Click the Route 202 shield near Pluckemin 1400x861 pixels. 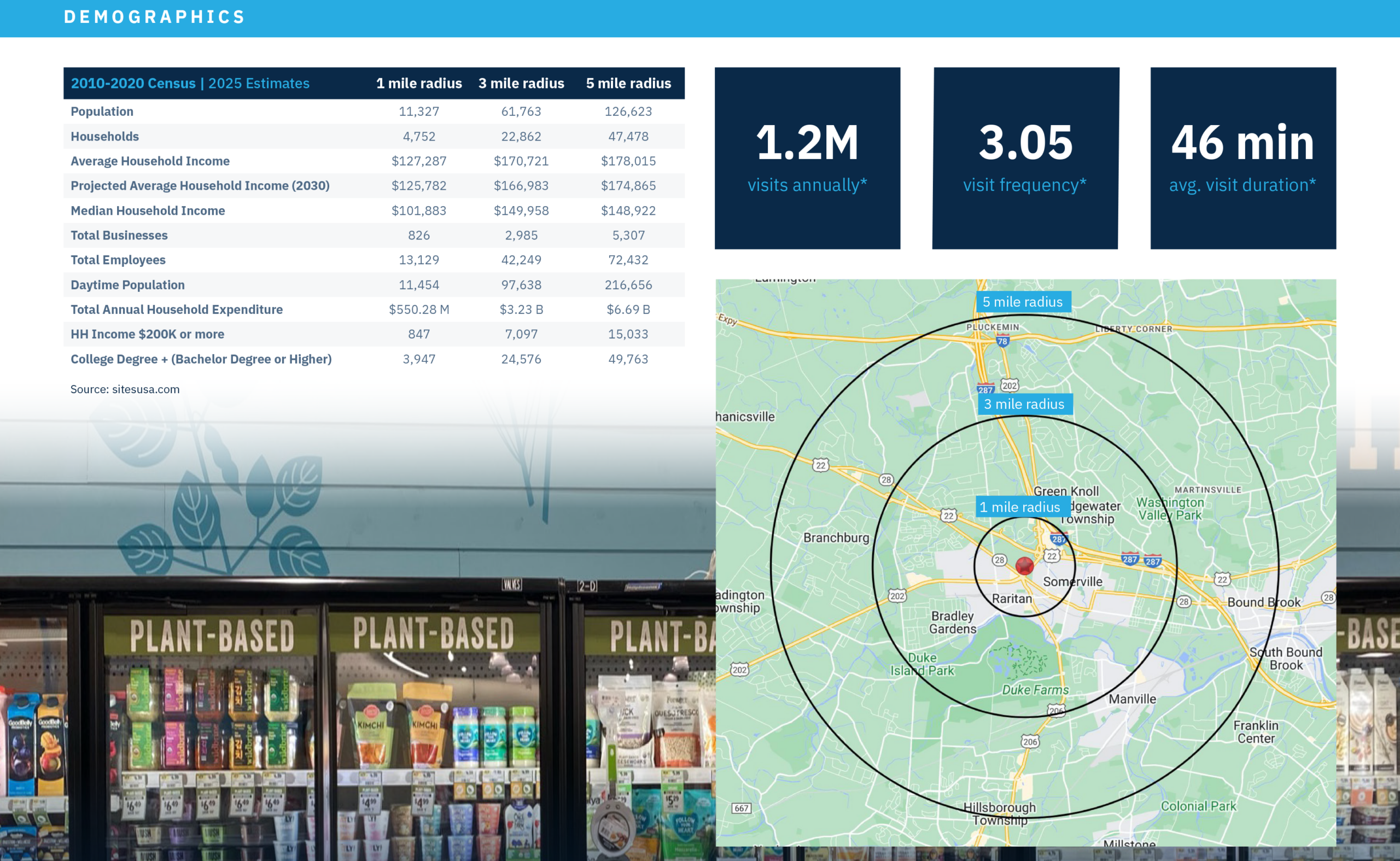[x=1010, y=385]
